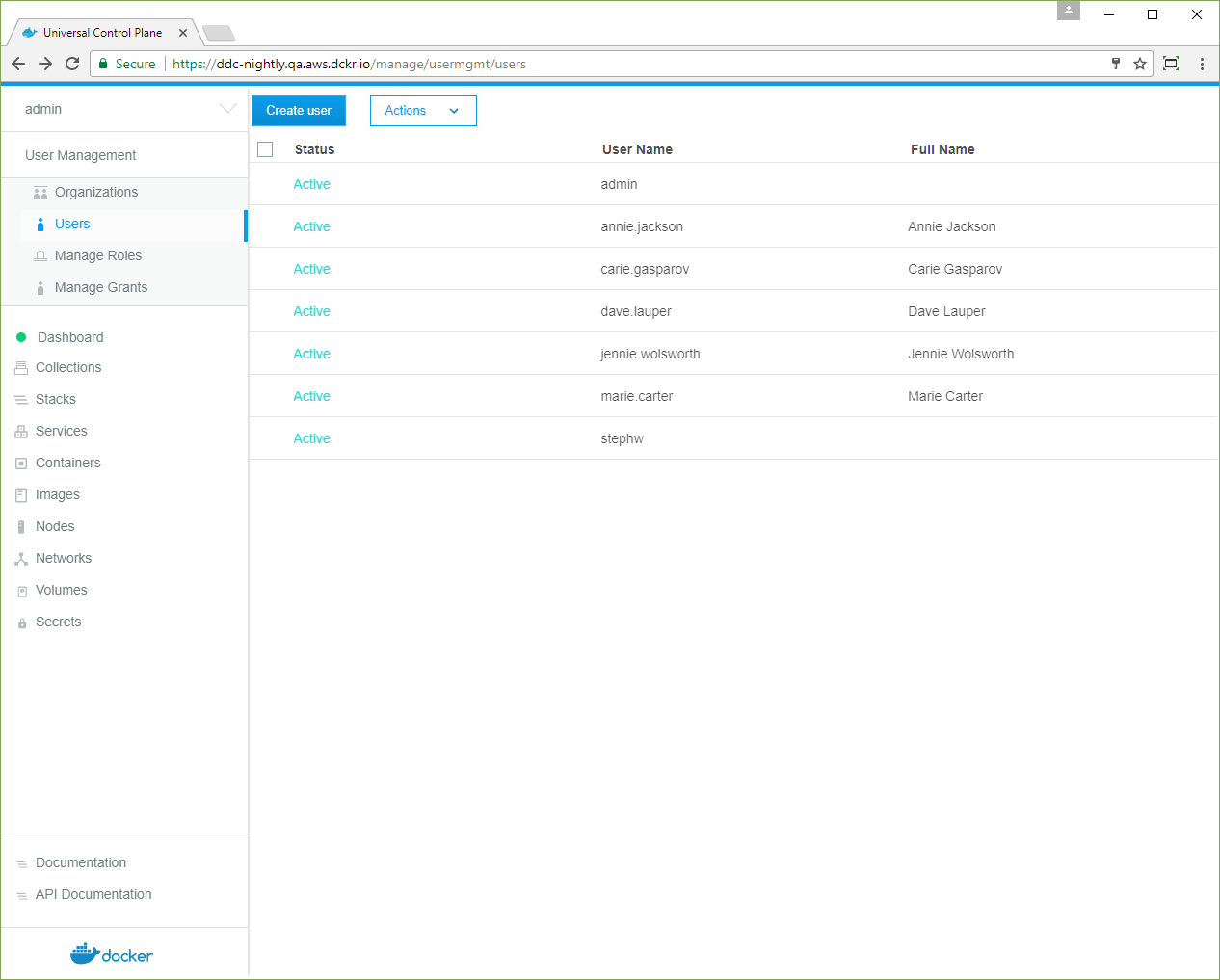Open the Actions dropdown
Screen dimensions: 1220x980
[x=422, y=111]
